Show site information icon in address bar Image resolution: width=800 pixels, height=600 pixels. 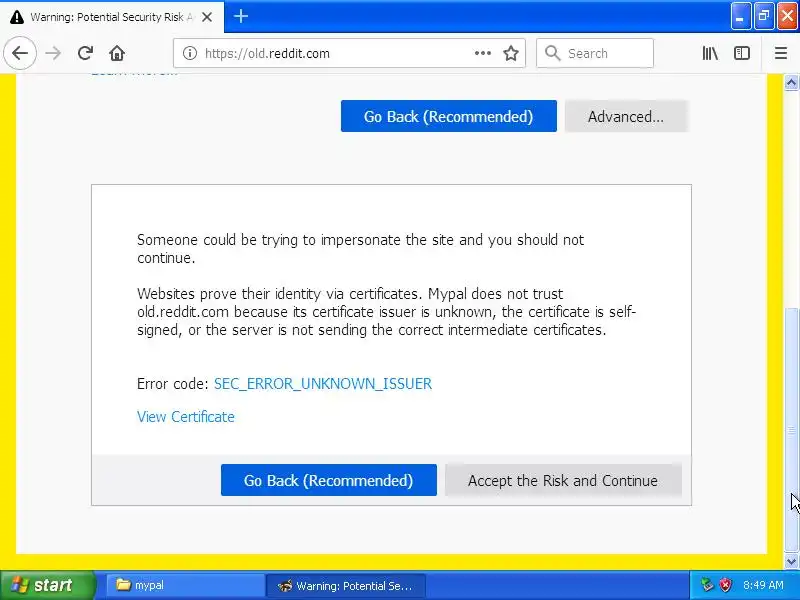pyautogui.click(x=190, y=53)
